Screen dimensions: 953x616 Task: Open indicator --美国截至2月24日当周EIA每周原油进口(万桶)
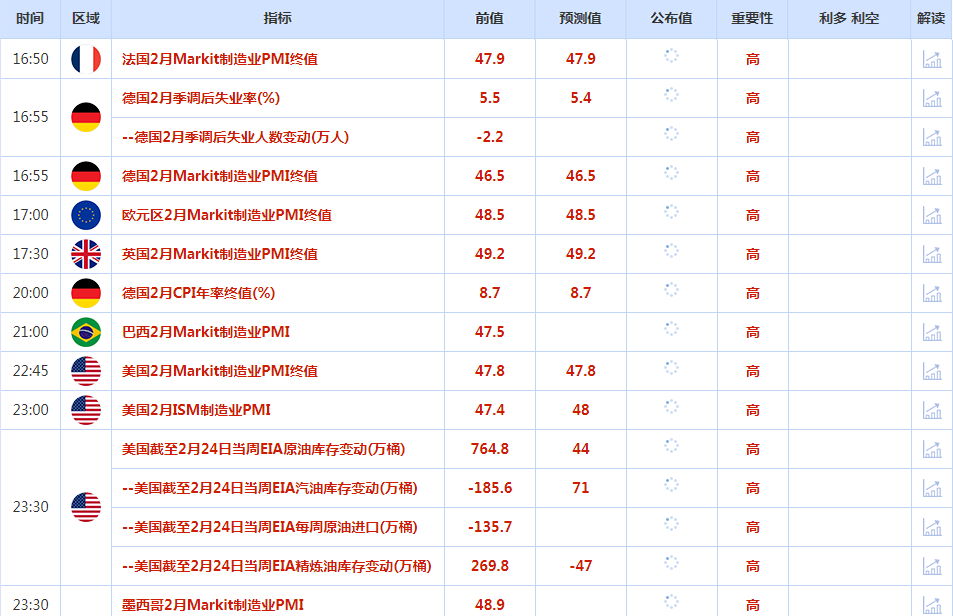click(x=270, y=527)
